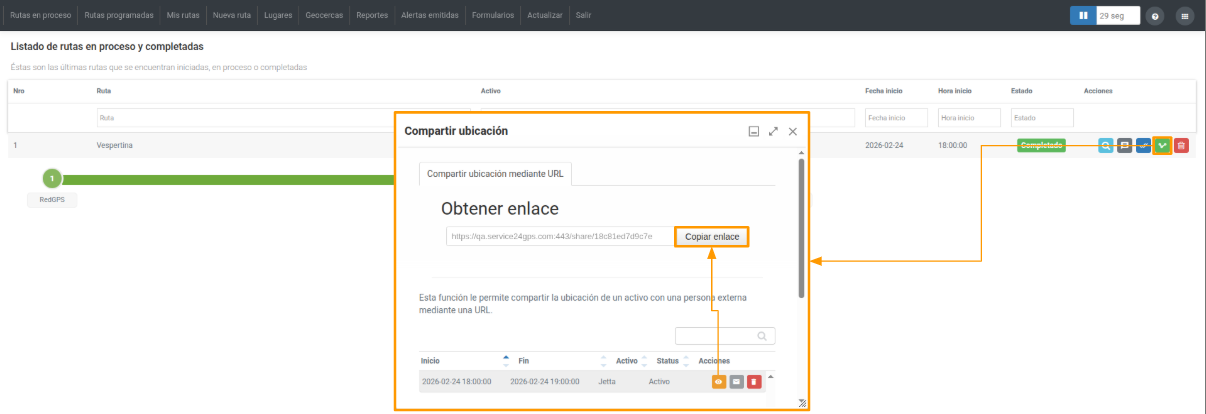Click Salir to log out
1206x414 pixels.
pyautogui.click(x=584, y=16)
